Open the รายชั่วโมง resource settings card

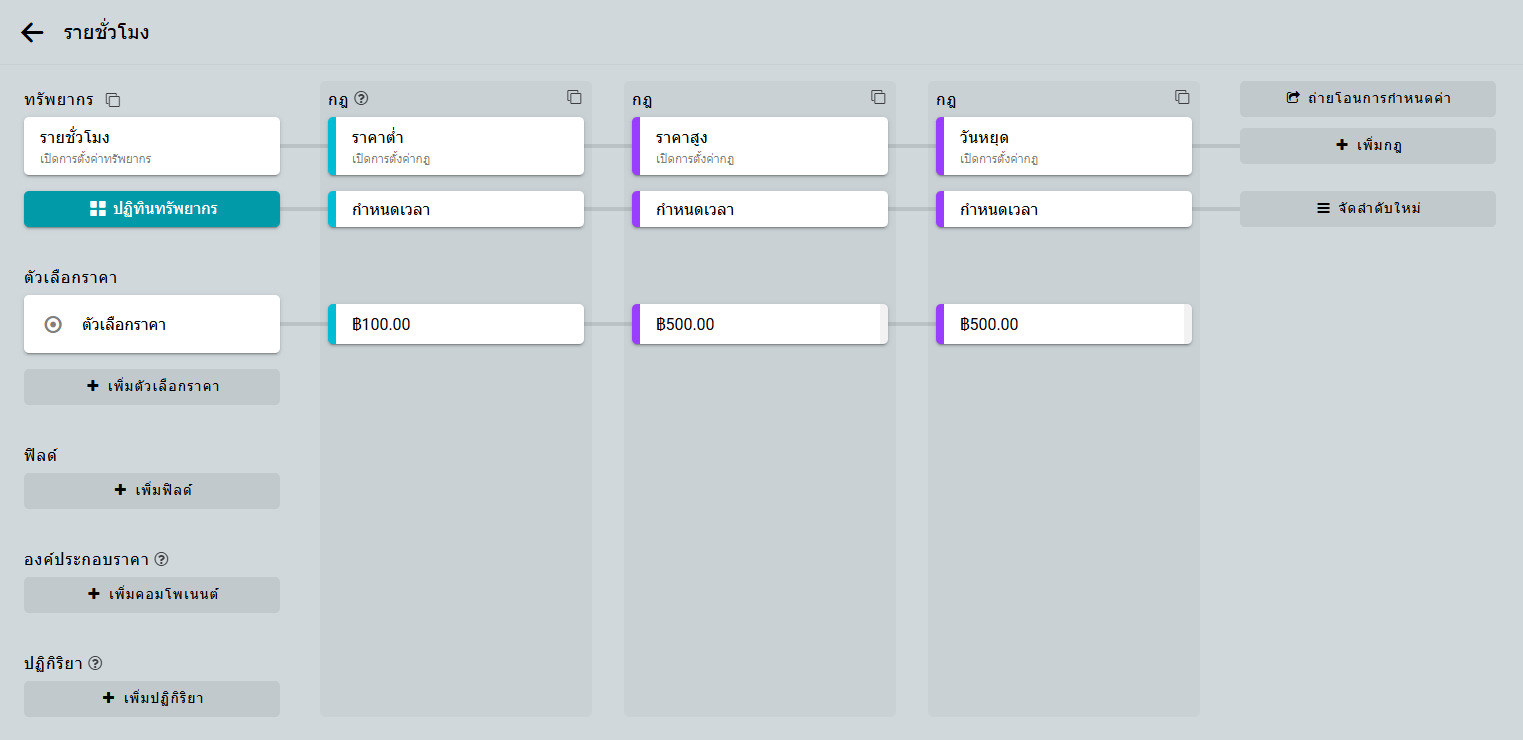tap(152, 146)
